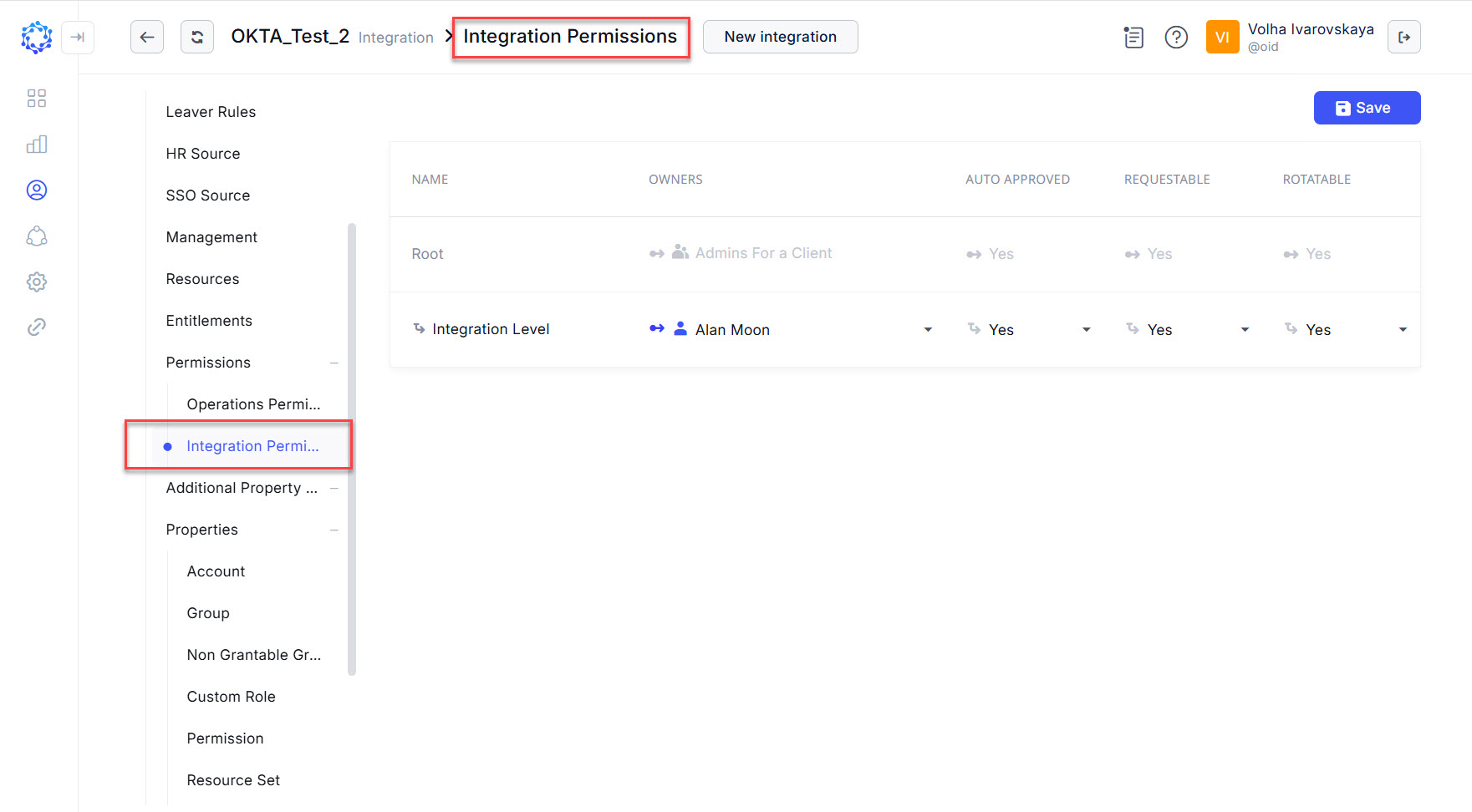Viewport: 1472px width, 812px height.
Task: Click the refresh icon next to back arrow
Action: [197, 36]
